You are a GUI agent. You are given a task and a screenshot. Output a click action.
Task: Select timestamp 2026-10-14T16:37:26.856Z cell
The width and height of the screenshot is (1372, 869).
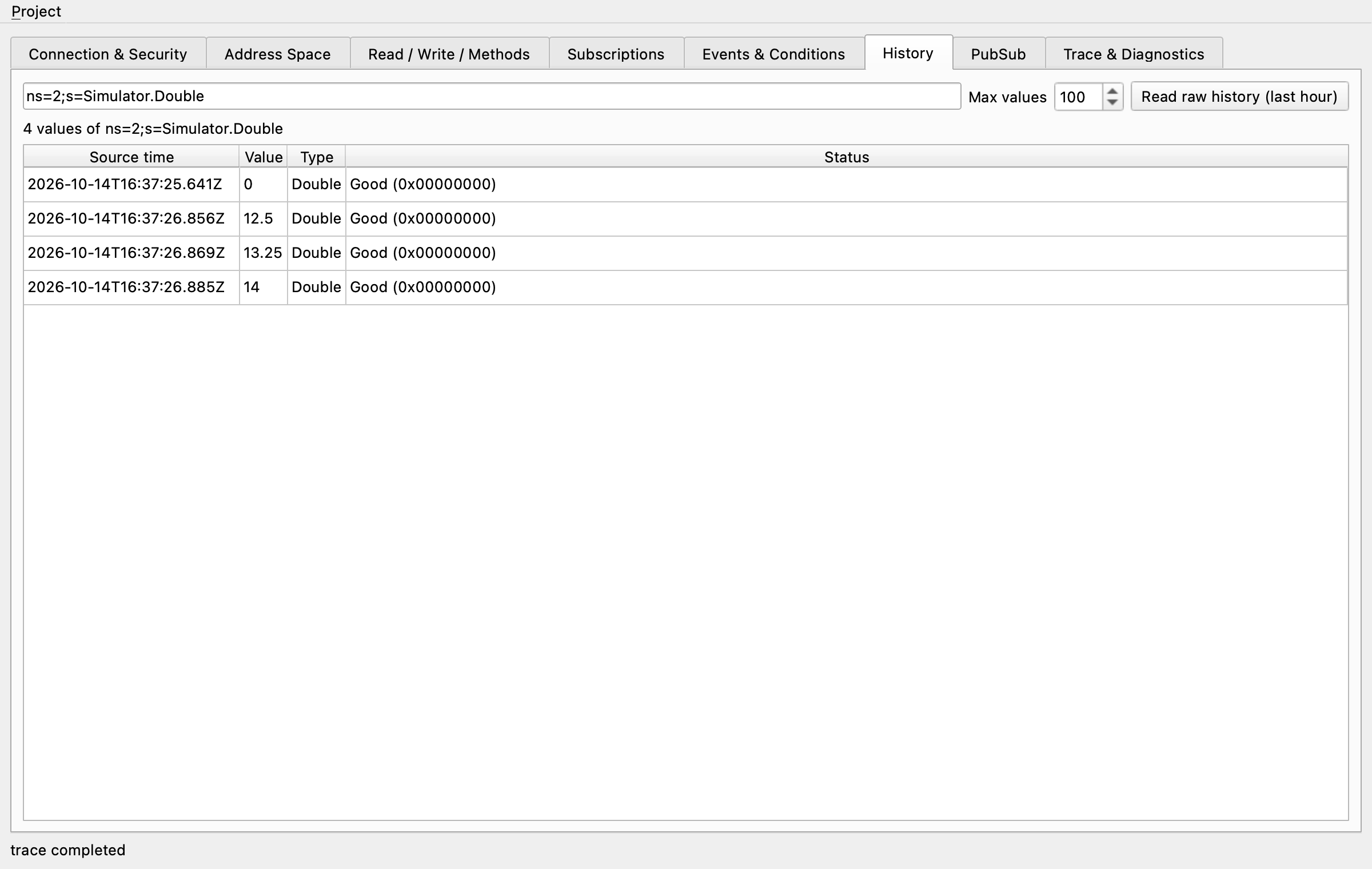[131, 218]
